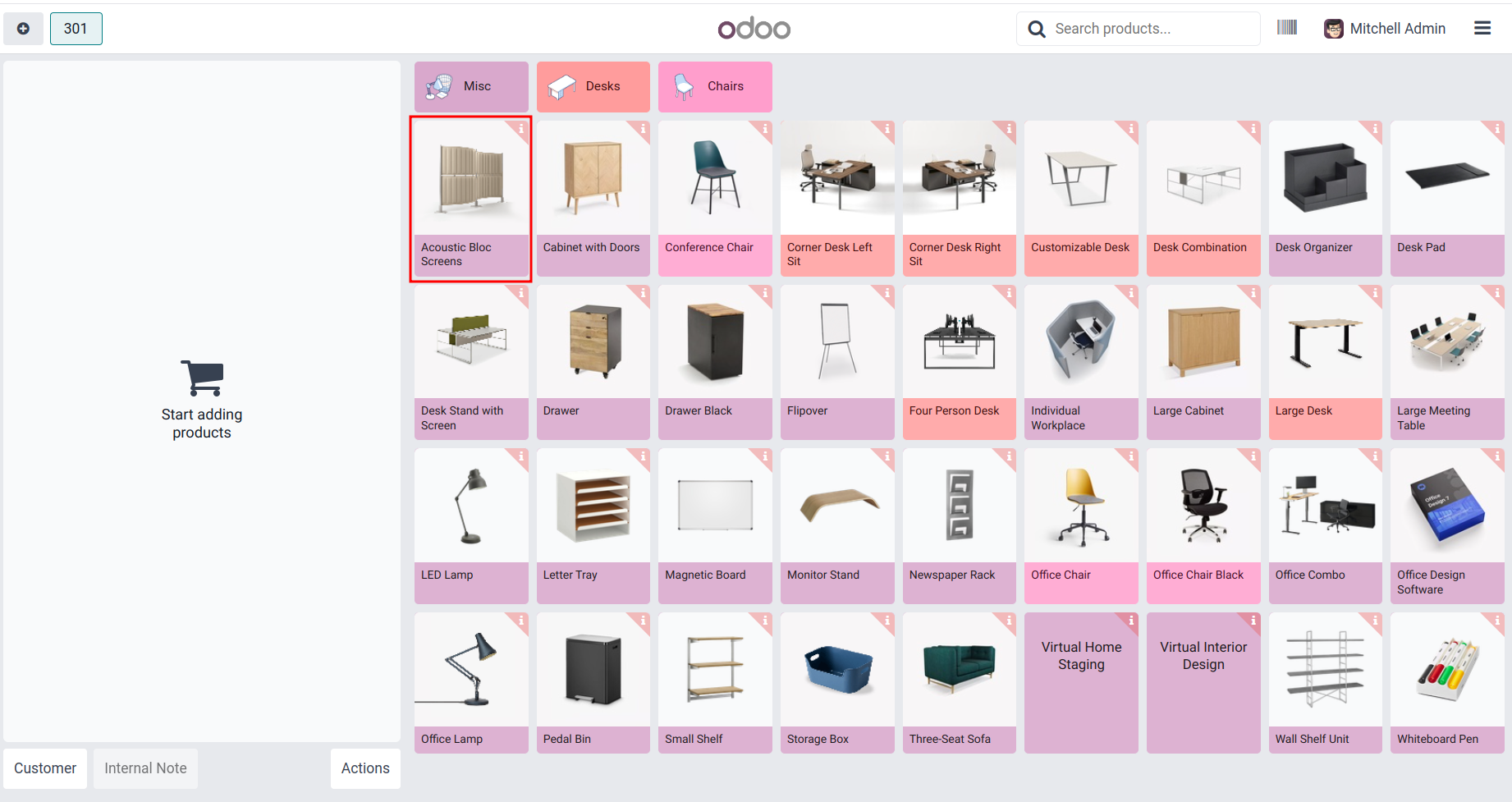
Task: Open info corner on Virtual Home Staging
Action: [1131, 621]
